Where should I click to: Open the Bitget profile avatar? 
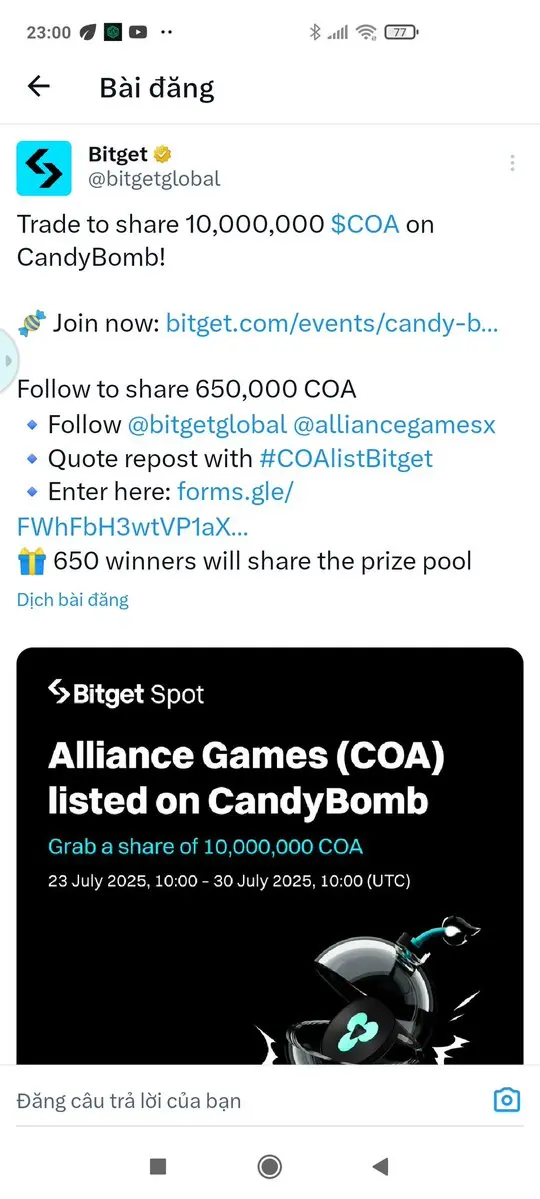coord(44,167)
